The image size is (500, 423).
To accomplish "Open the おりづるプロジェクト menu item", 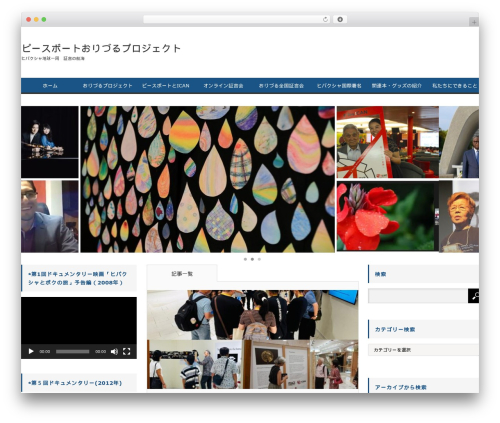I will (x=107, y=86).
